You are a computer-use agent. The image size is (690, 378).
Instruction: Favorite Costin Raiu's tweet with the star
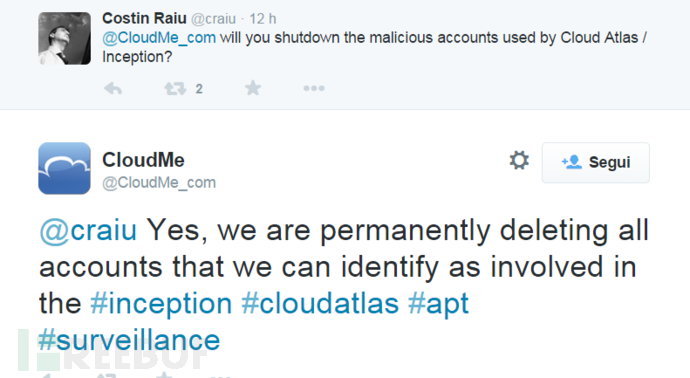pyautogui.click(x=253, y=88)
